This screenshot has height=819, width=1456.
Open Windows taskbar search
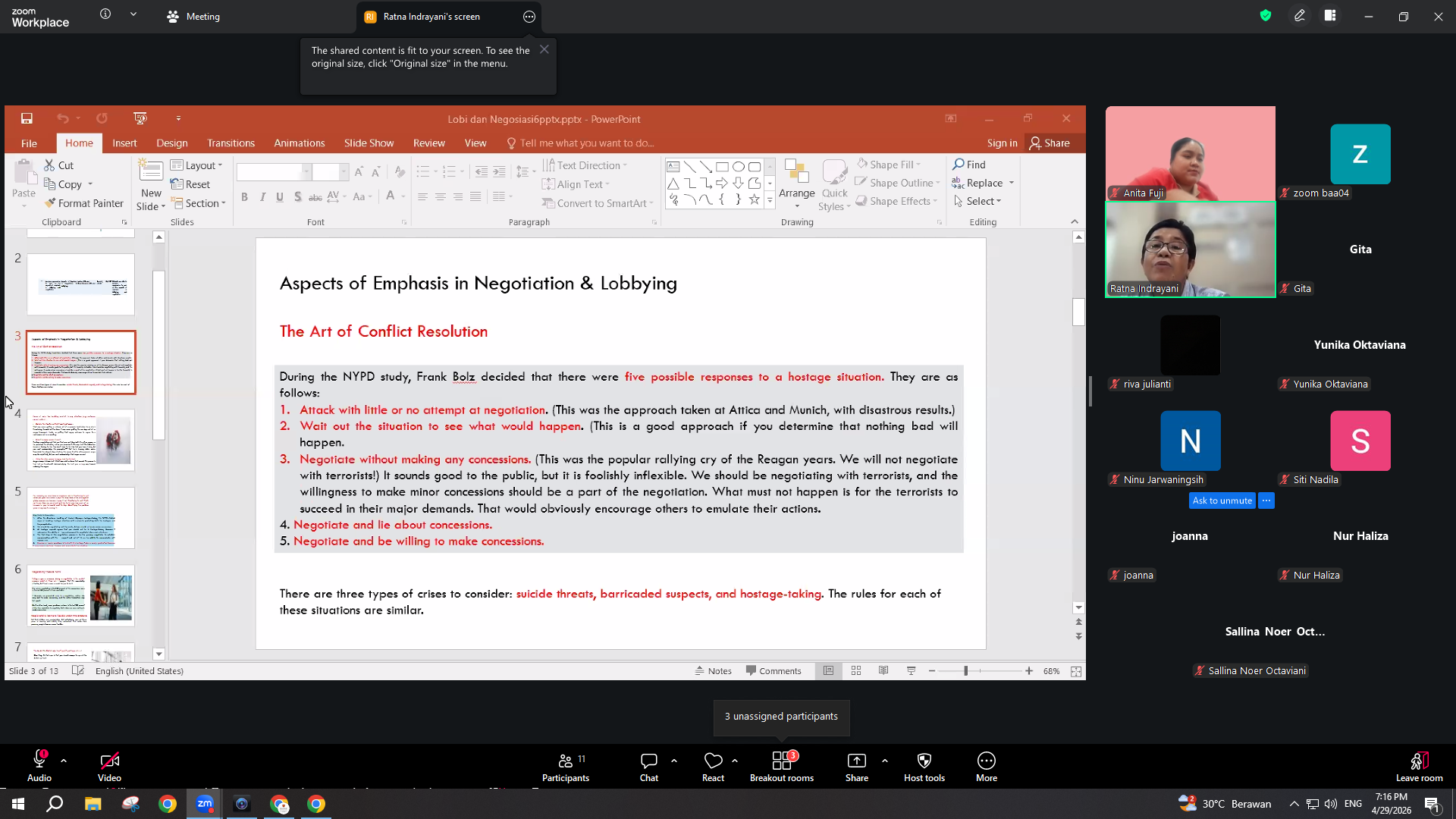click(55, 804)
